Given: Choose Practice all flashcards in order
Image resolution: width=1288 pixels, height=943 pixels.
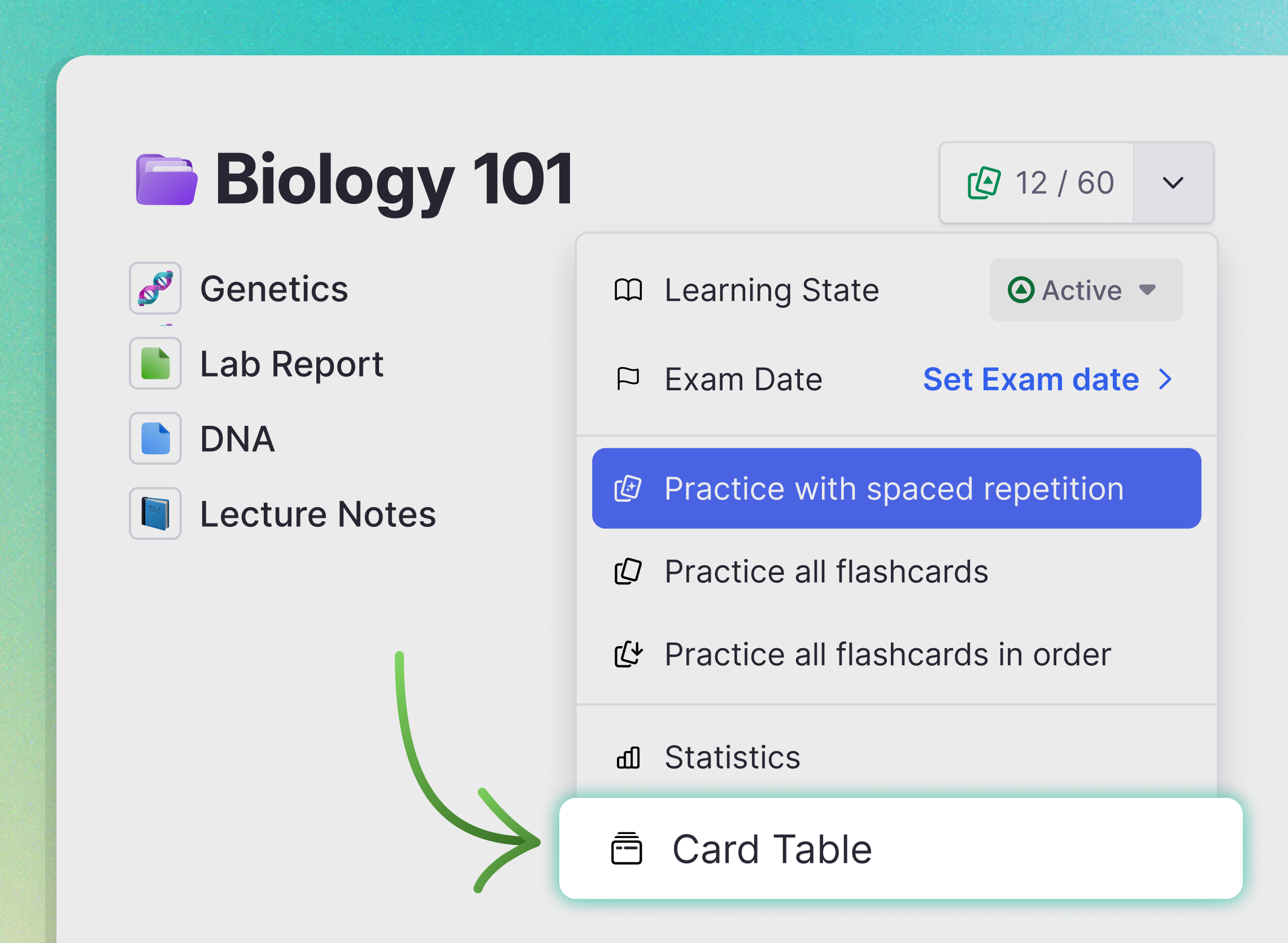Looking at the screenshot, I should pos(887,654).
